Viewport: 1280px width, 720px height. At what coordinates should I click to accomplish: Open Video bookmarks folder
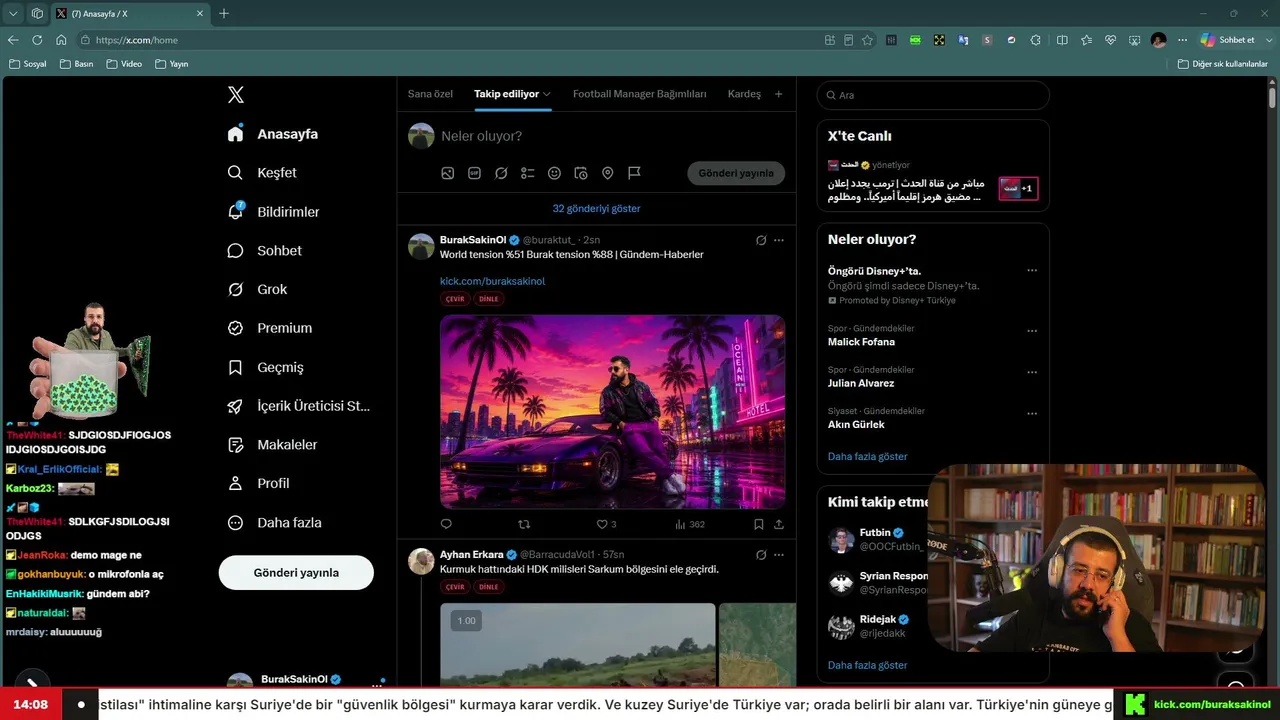point(124,64)
